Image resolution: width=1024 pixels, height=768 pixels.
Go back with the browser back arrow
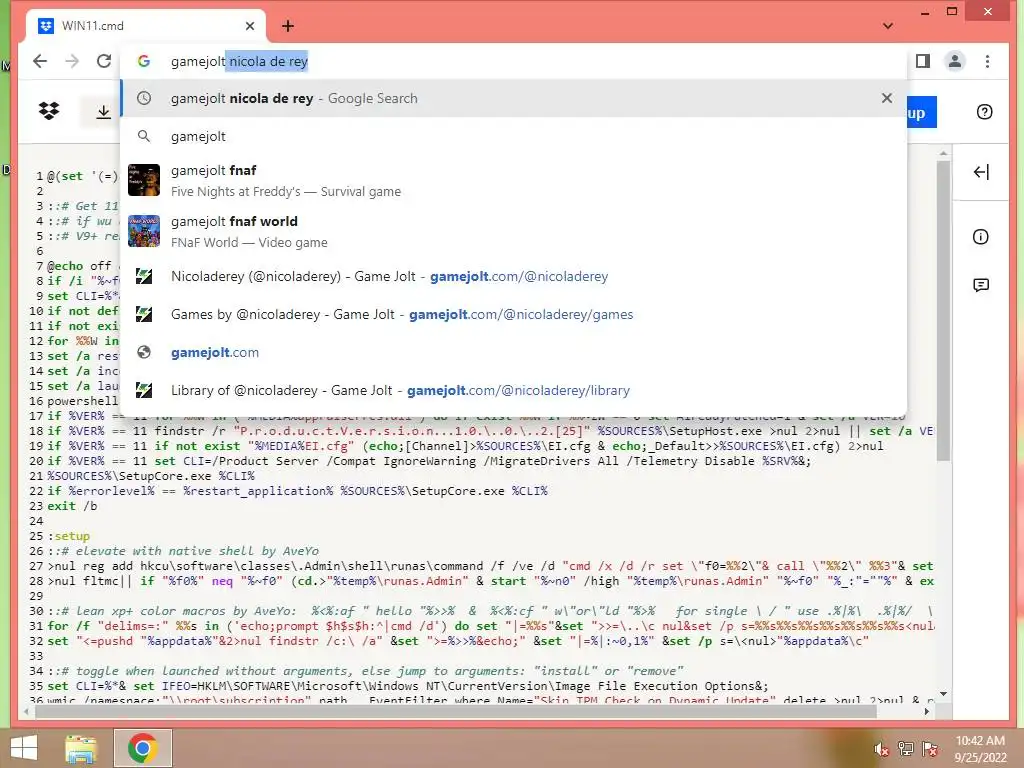pyautogui.click(x=40, y=61)
